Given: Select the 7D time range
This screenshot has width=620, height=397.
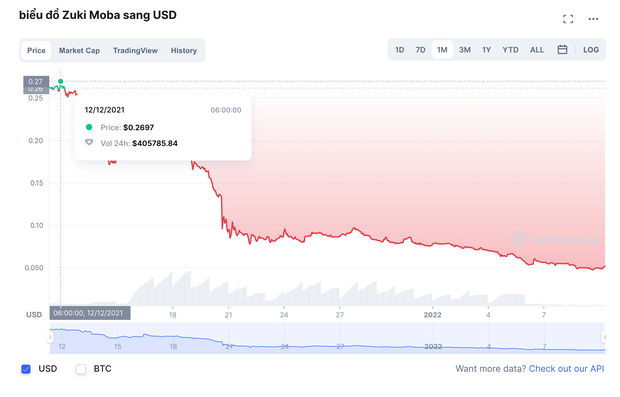Looking at the screenshot, I should coord(420,50).
